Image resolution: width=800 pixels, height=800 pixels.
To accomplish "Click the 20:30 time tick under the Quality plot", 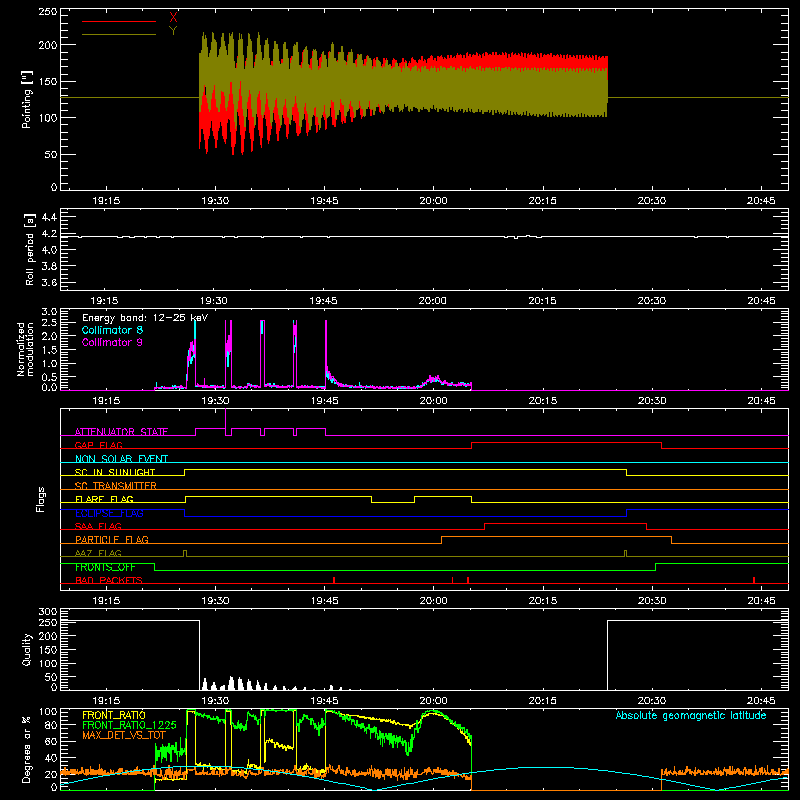I will tap(652, 701).
